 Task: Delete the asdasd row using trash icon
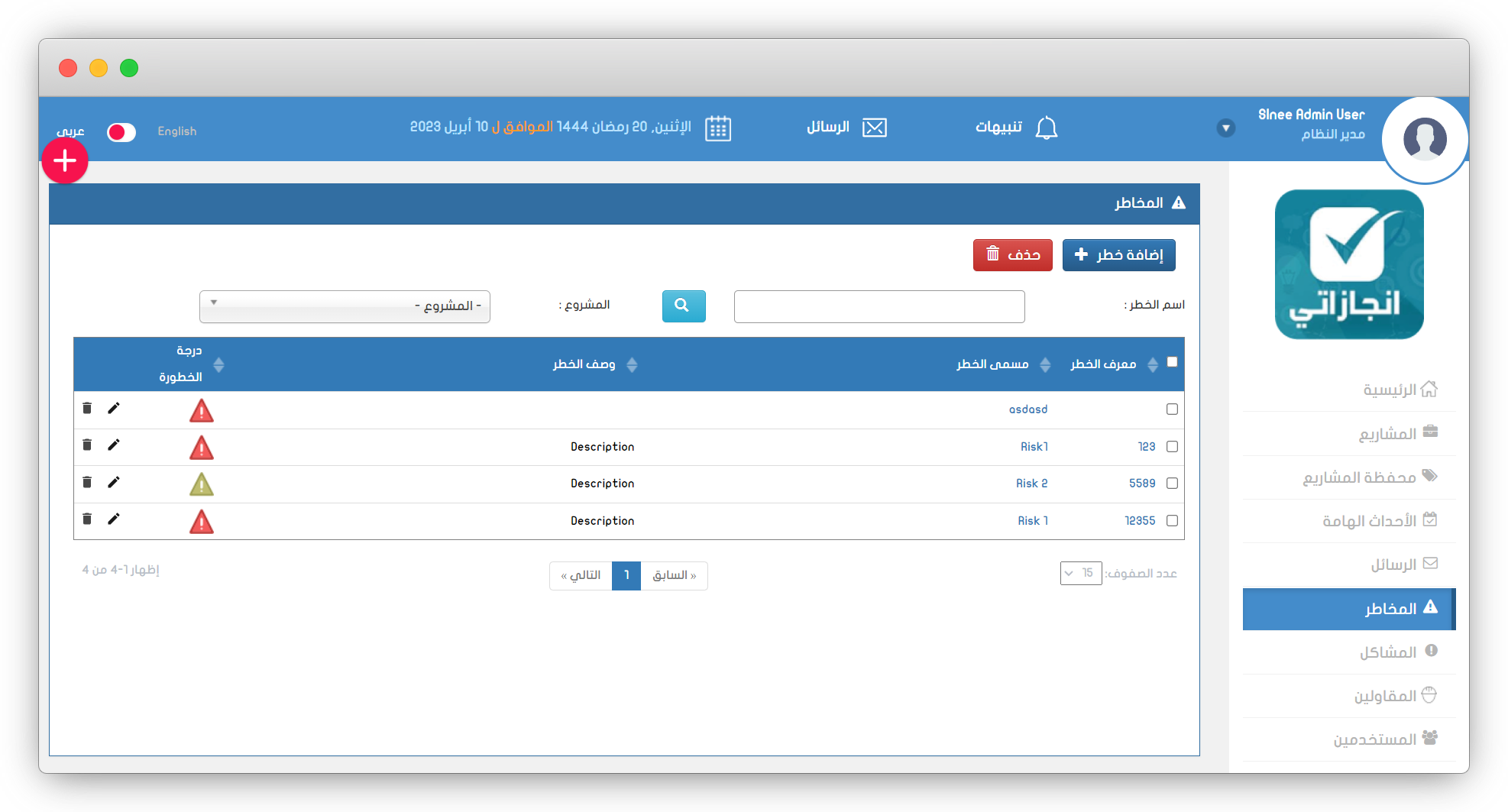tap(87, 409)
